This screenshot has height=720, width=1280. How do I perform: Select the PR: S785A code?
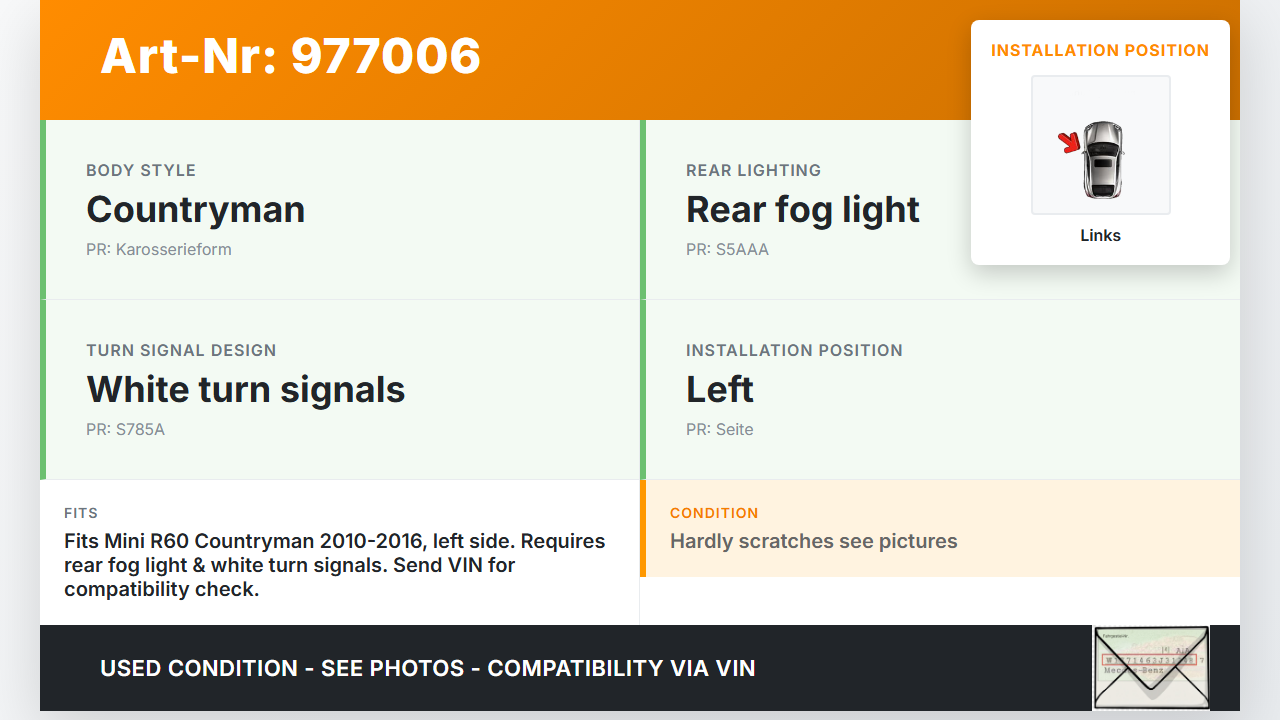click(x=125, y=430)
